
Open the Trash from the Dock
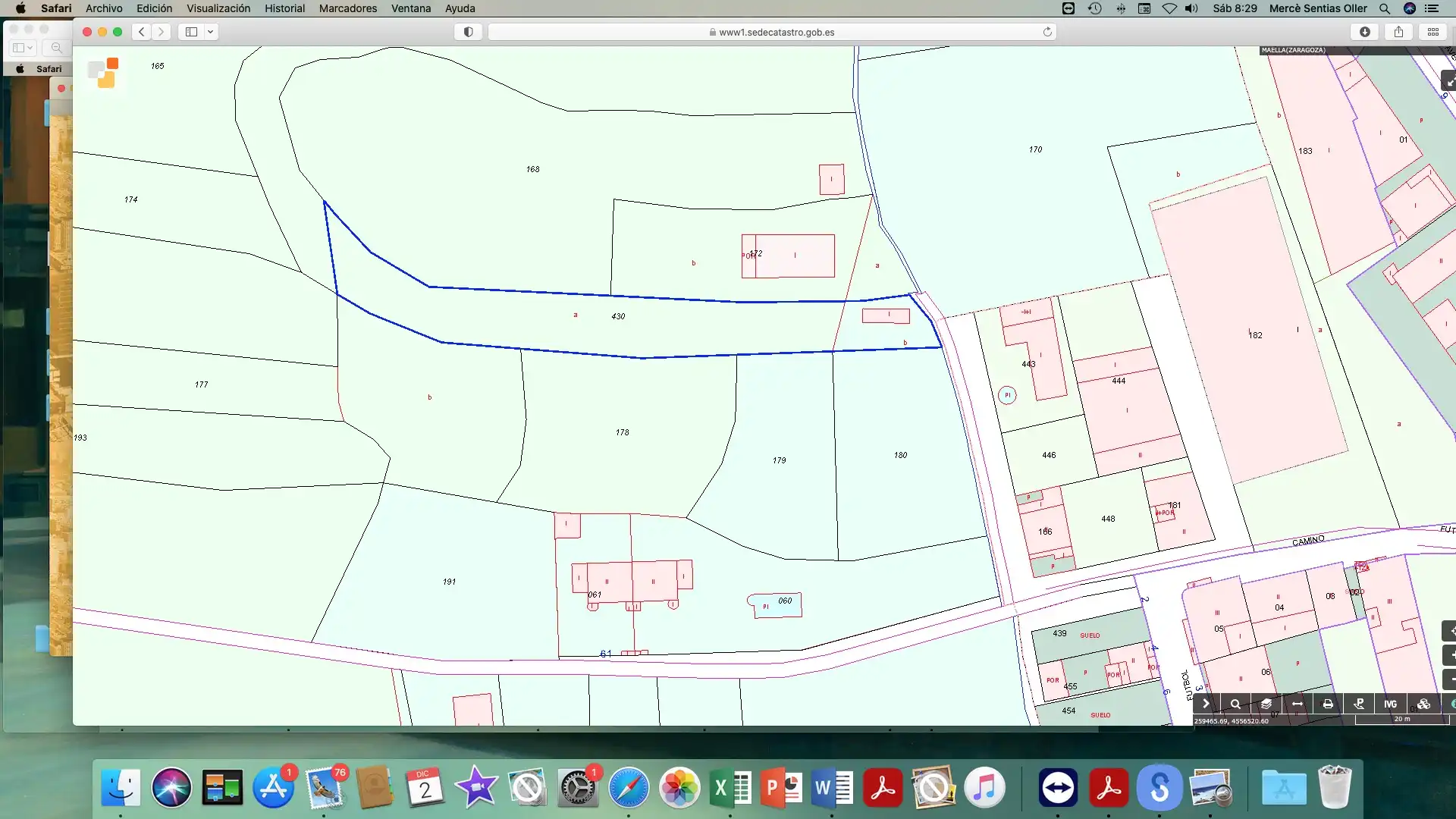click(x=1335, y=788)
